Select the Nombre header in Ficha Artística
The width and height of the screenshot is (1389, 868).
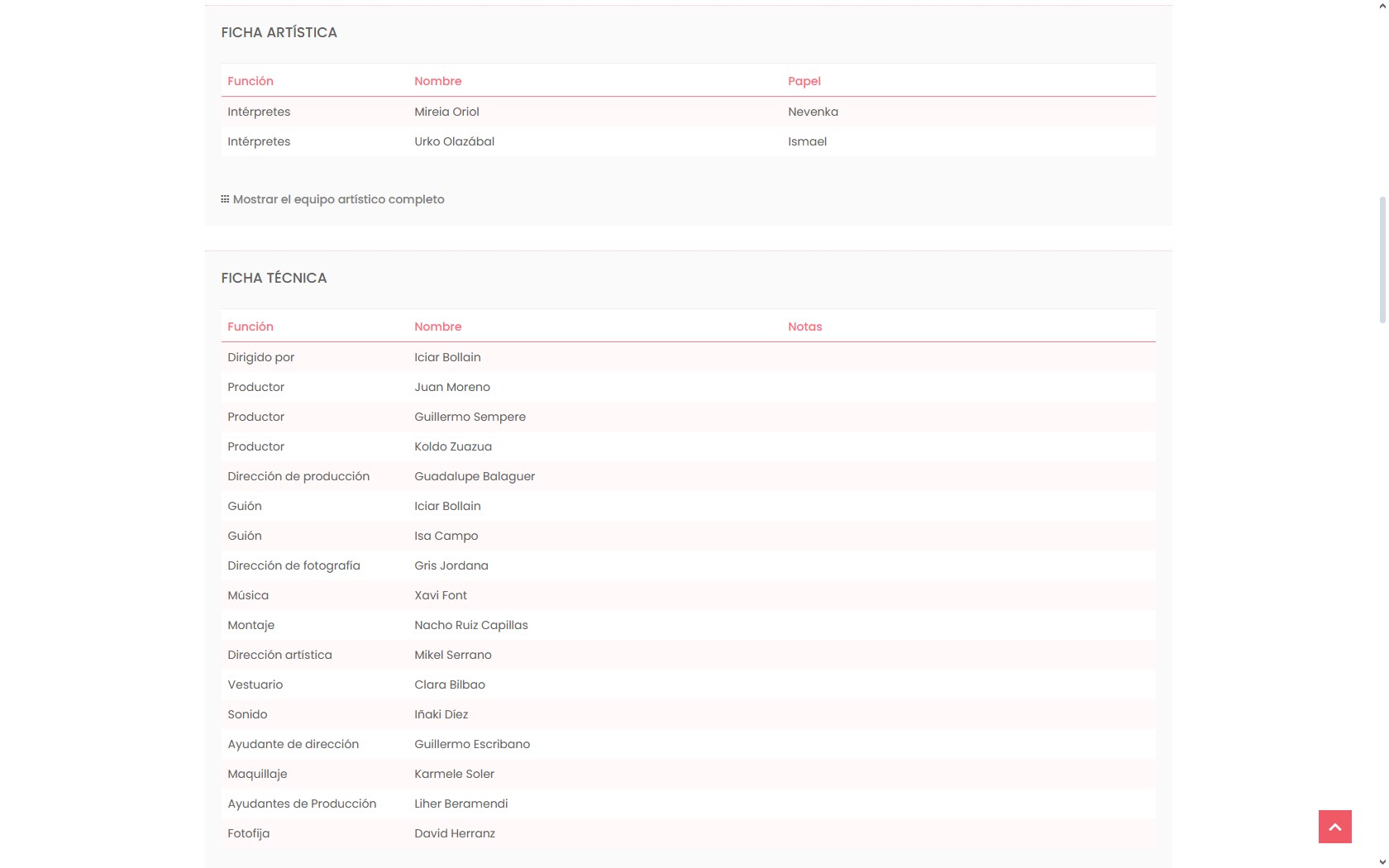click(x=437, y=81)
